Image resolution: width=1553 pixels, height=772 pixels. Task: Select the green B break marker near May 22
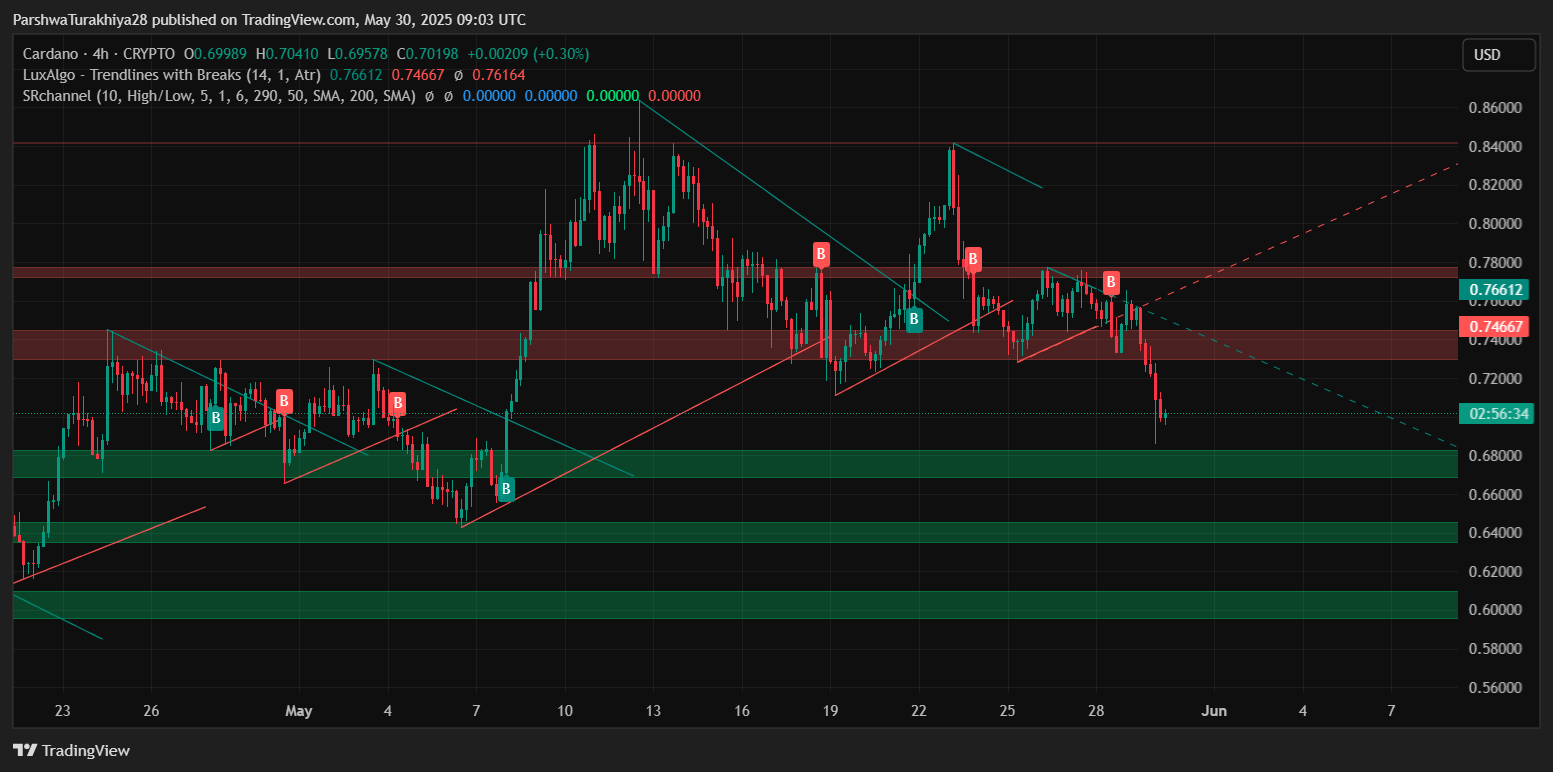pos(914,321)
